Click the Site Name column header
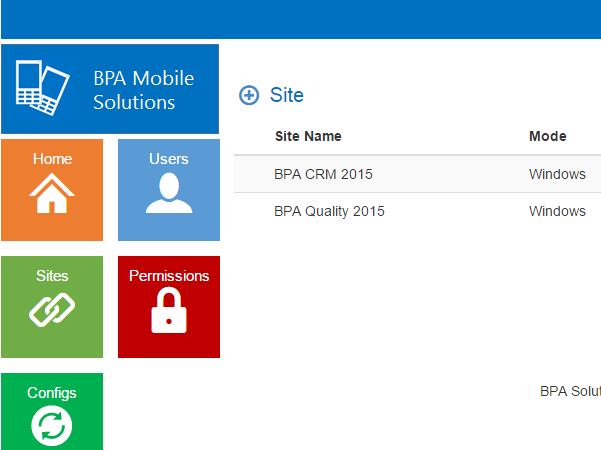The image size is (601, 450). click(308, 136)
